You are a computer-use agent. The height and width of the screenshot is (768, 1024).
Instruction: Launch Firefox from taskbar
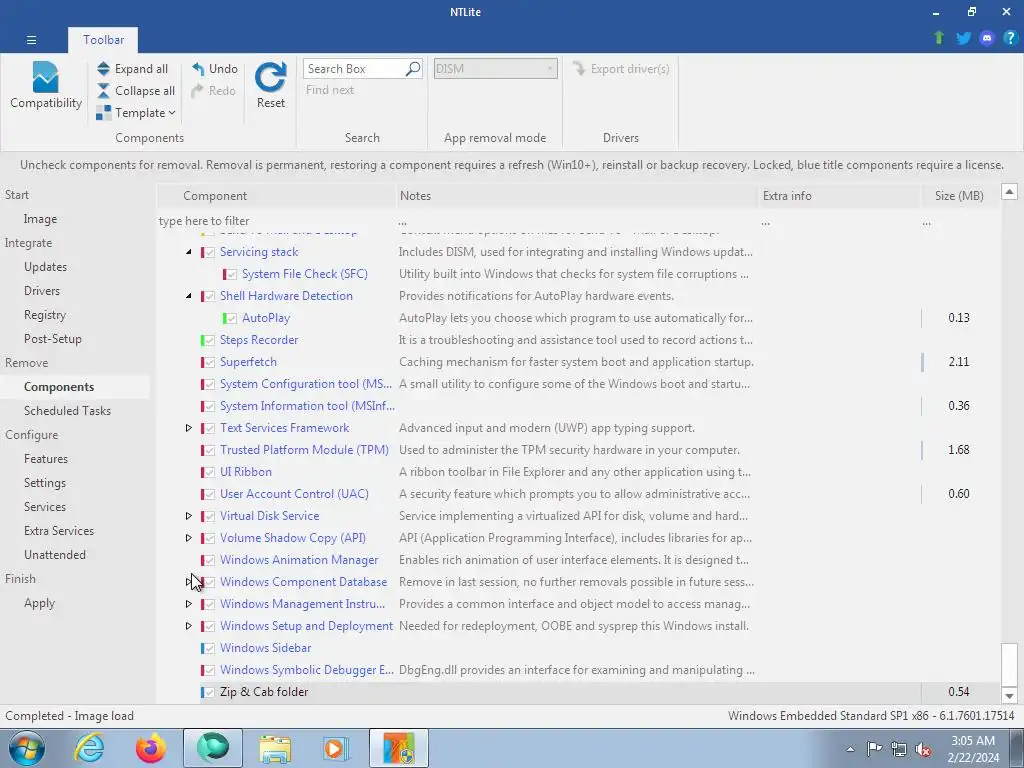(x=151, y=748)
